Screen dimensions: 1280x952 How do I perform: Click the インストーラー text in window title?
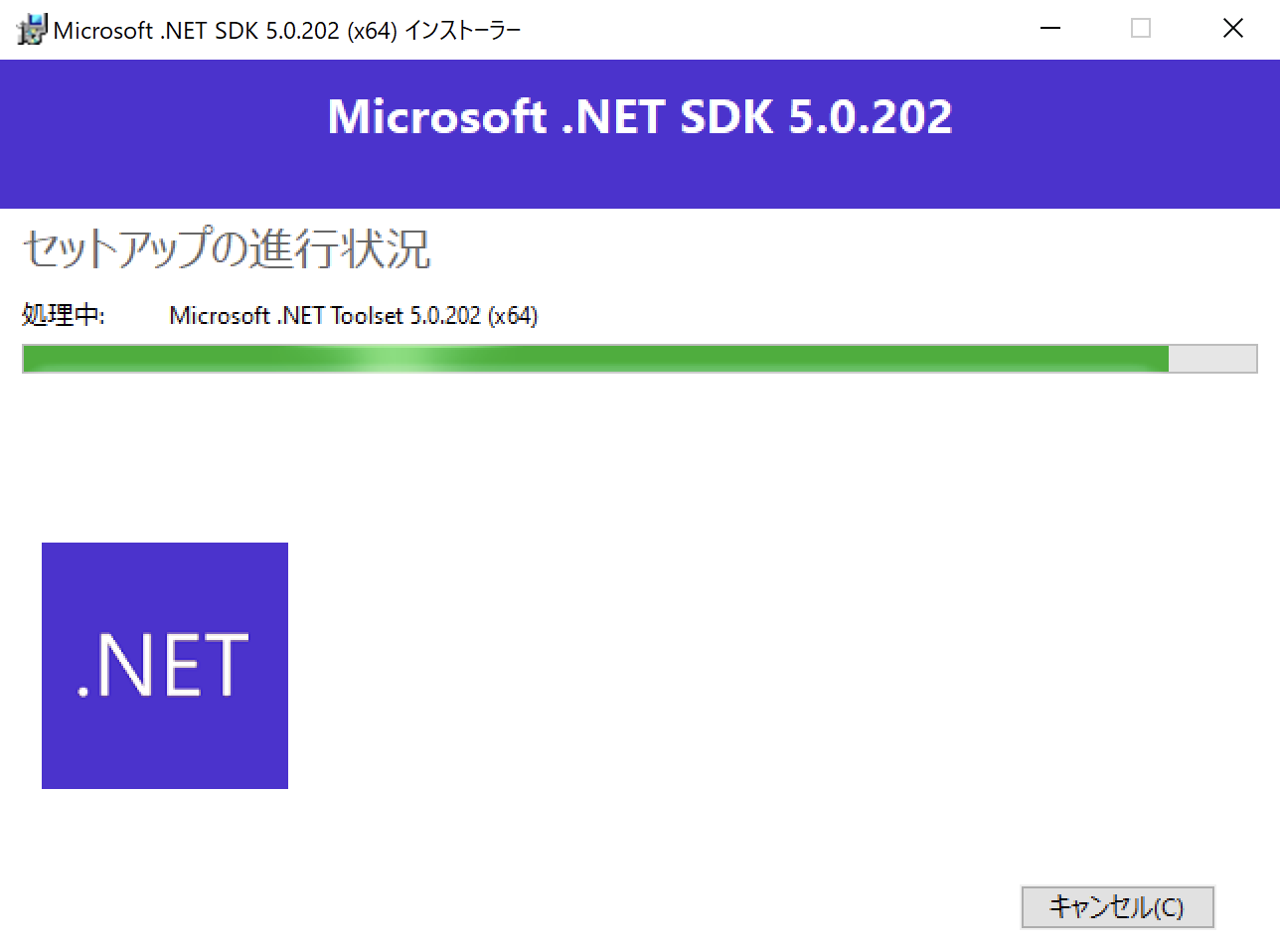(463, 30)
